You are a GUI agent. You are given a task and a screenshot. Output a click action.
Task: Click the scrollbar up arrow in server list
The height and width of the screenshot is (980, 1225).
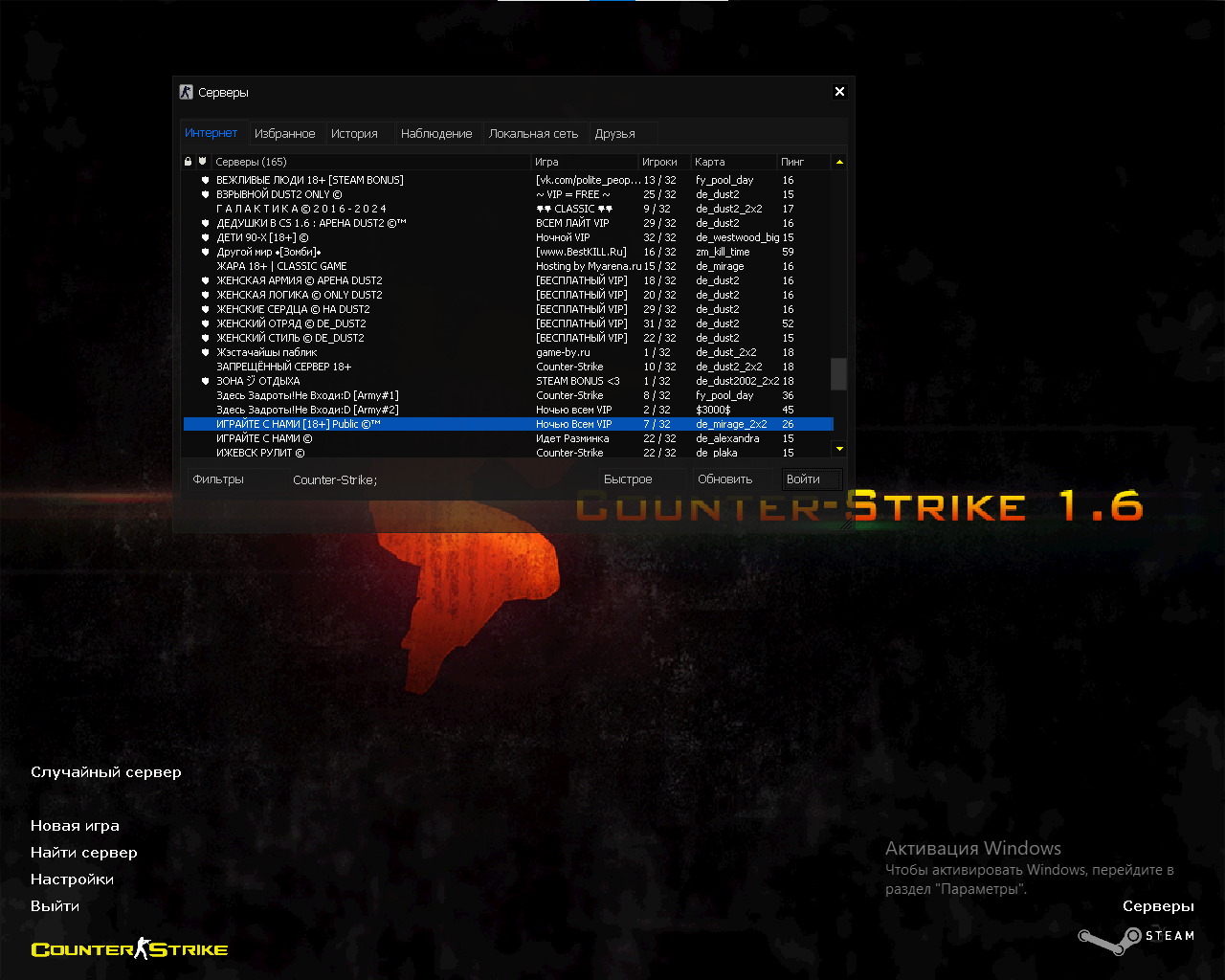839,162
